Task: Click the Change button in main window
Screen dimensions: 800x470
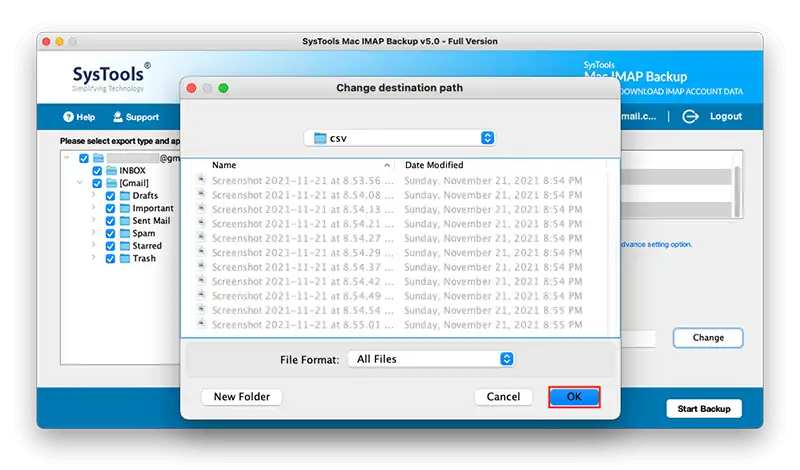Action: (x=708, y=338)
